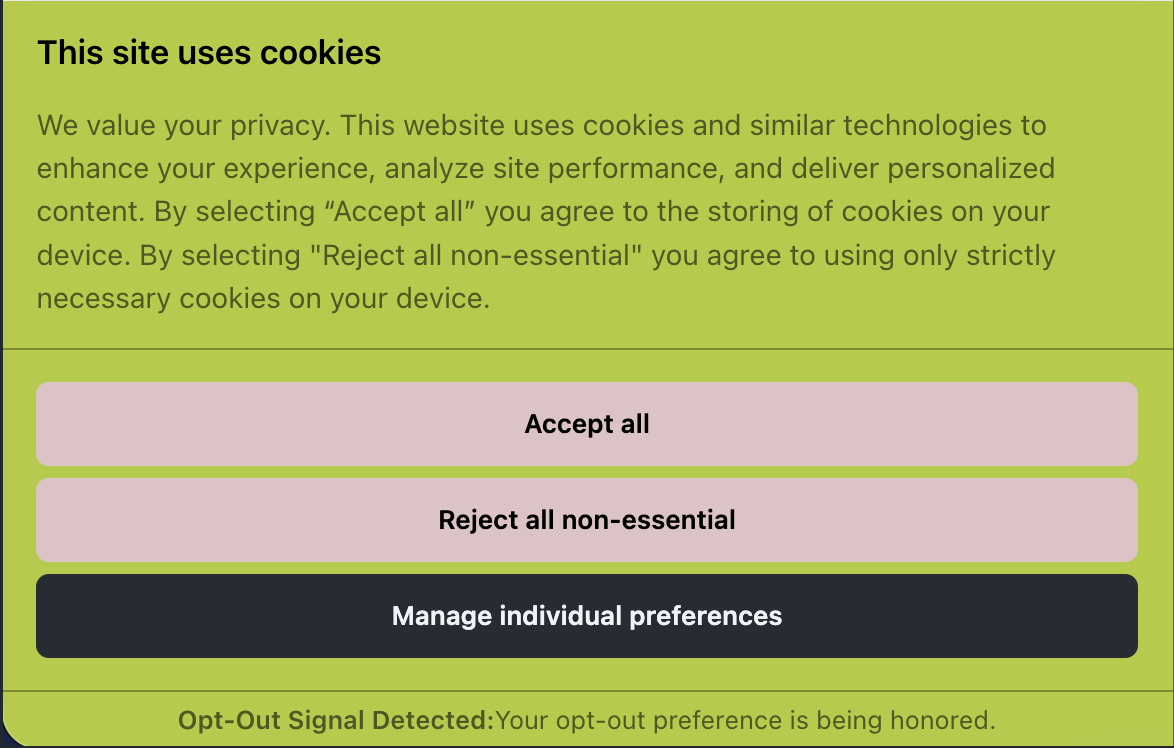Screen dimensions: 1174x748
Task: Choose Reject all non-essential
Action: point(587,520)
